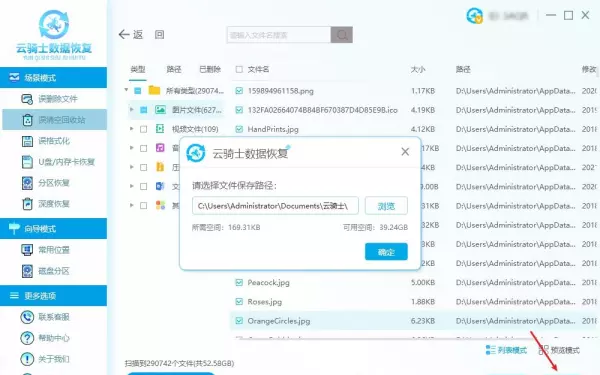Viewport: 600px width, 375px height.
Task: Click 浏览 to browse save path
Action: pos(386,206)
